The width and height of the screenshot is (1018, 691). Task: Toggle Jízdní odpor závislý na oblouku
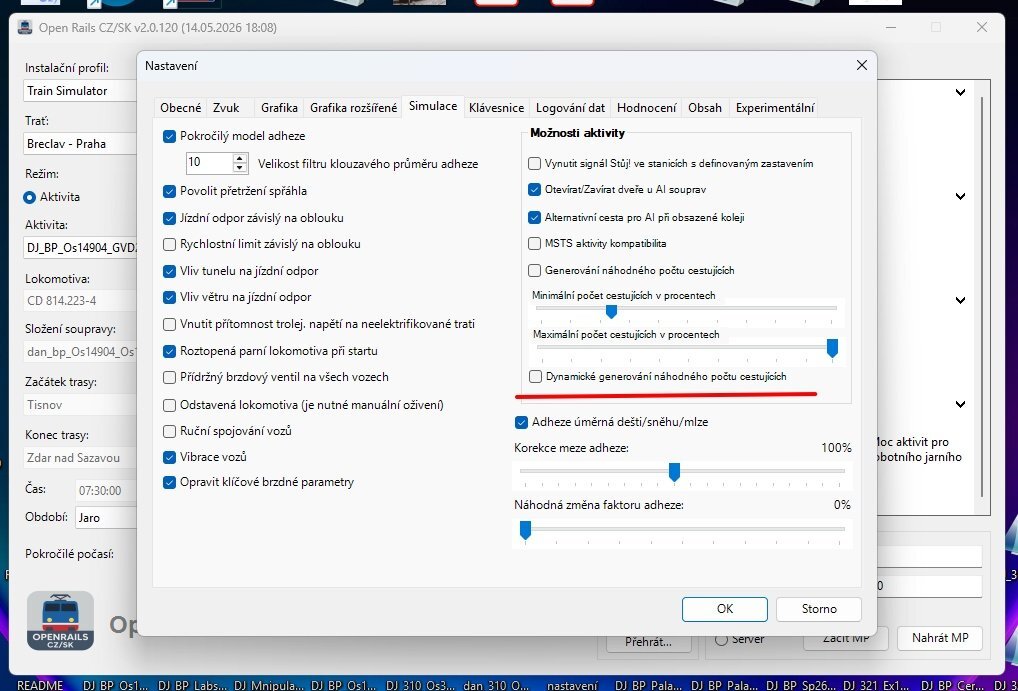169,218
